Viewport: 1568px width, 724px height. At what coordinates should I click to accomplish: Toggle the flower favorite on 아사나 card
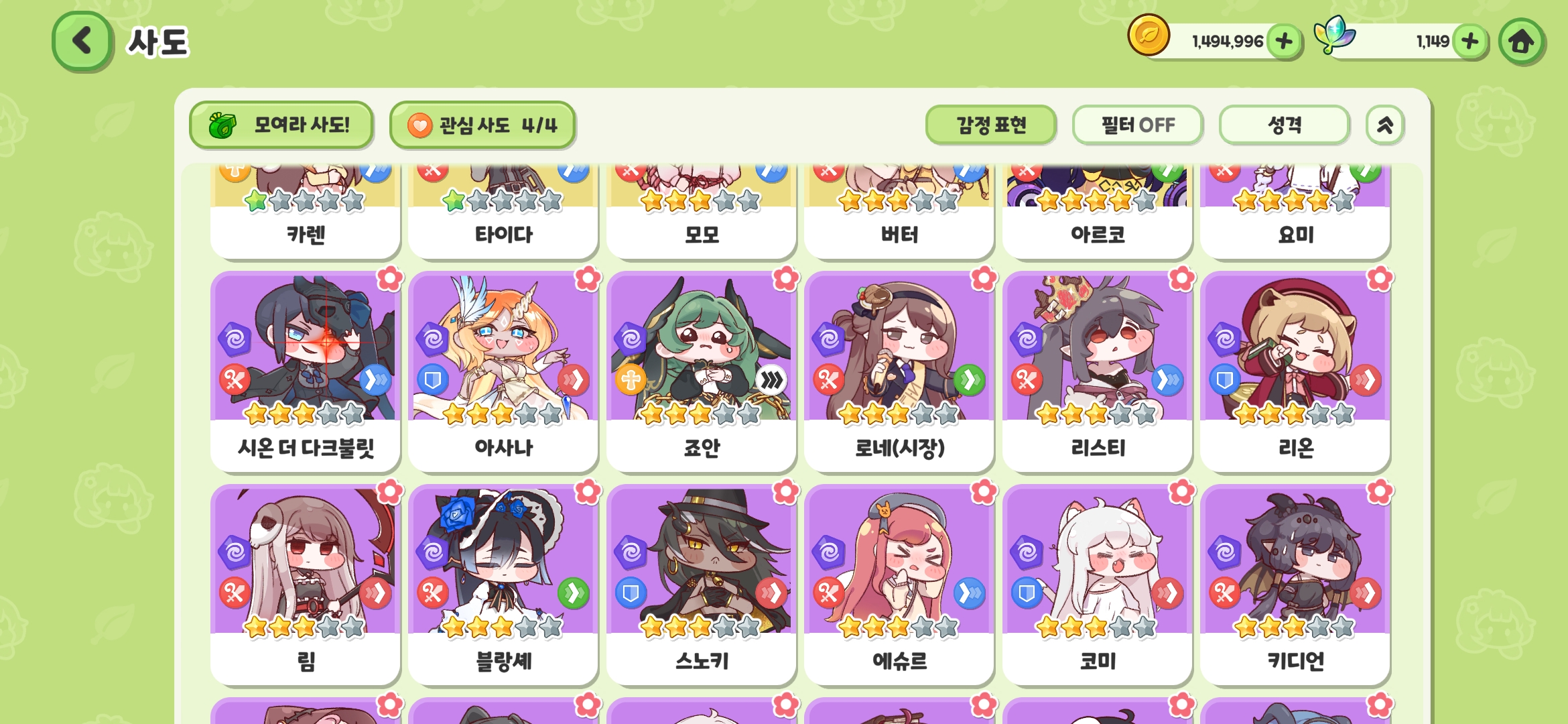coord(588,278)
